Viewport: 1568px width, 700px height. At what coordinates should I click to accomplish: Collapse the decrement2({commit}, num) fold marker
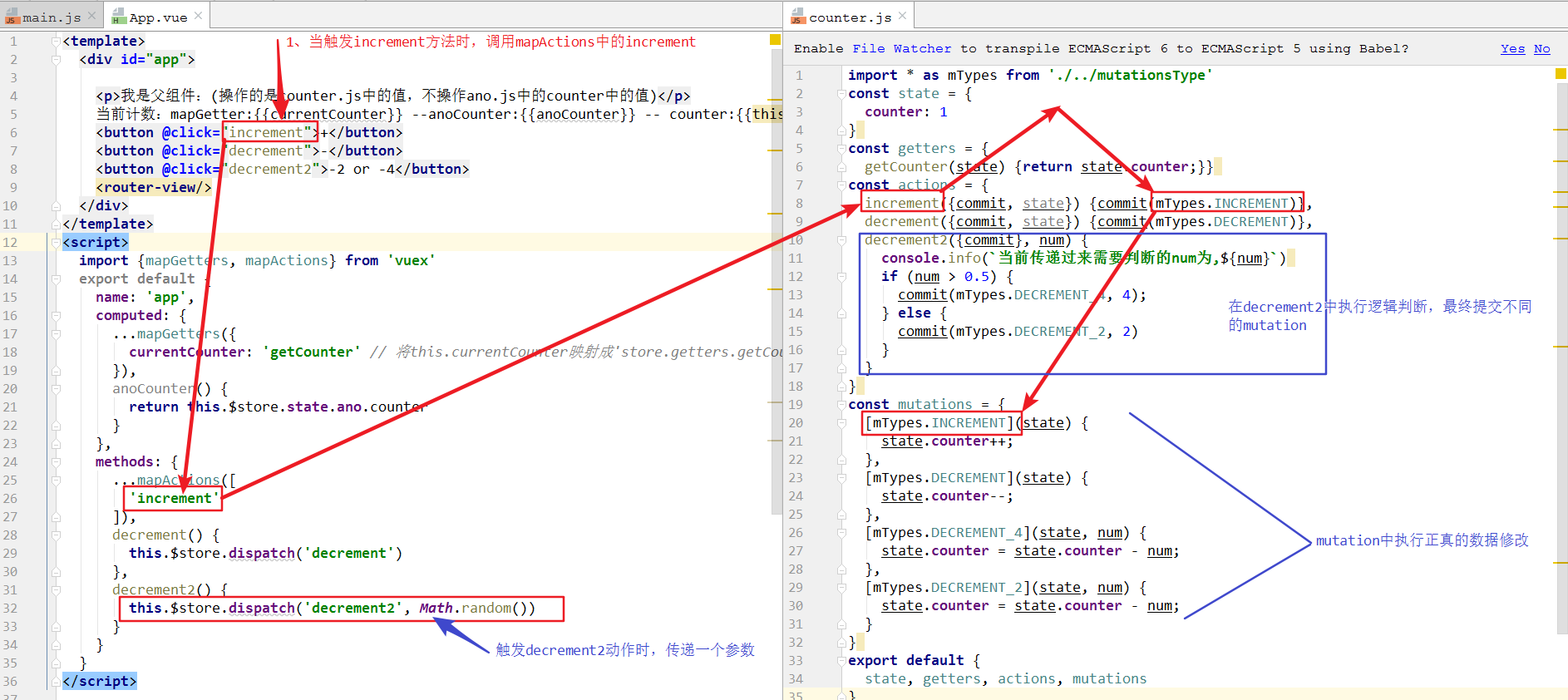(x=841, y=239)
